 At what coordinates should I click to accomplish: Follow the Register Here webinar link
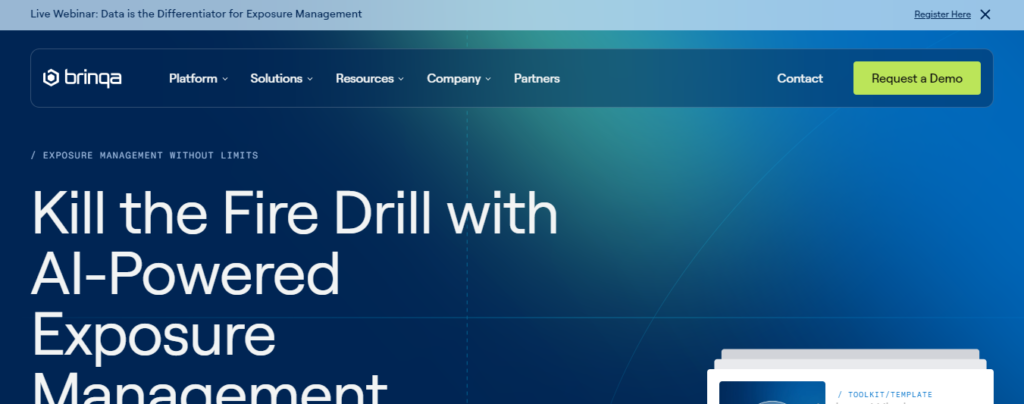(942, 14)
